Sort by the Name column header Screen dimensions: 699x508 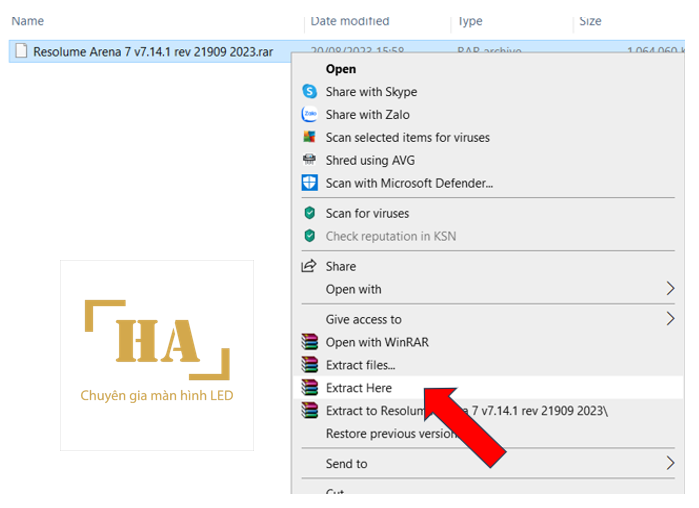pos(28,21)
